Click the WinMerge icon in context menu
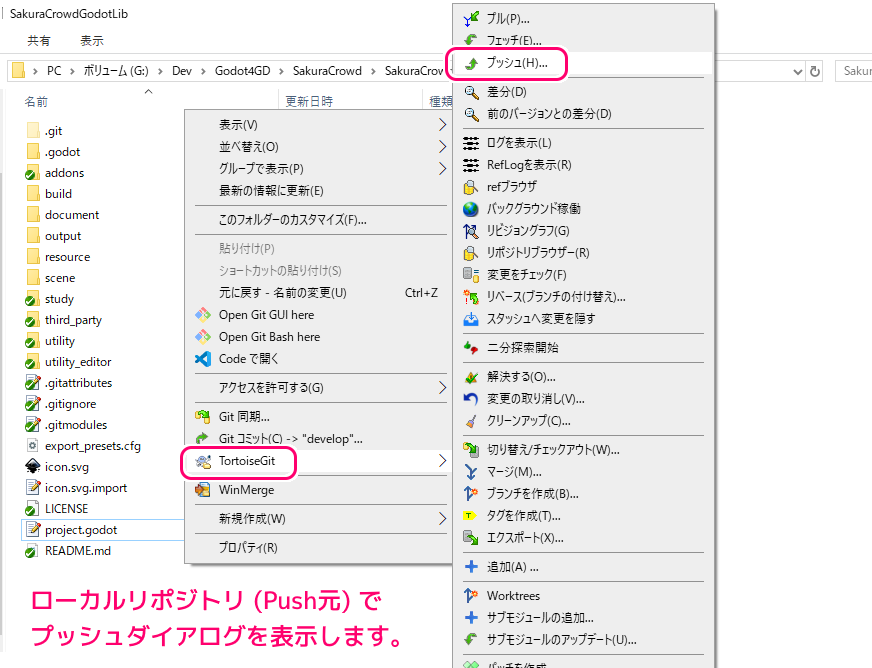The height and width of the screenshot is (668, 872). 203,490
